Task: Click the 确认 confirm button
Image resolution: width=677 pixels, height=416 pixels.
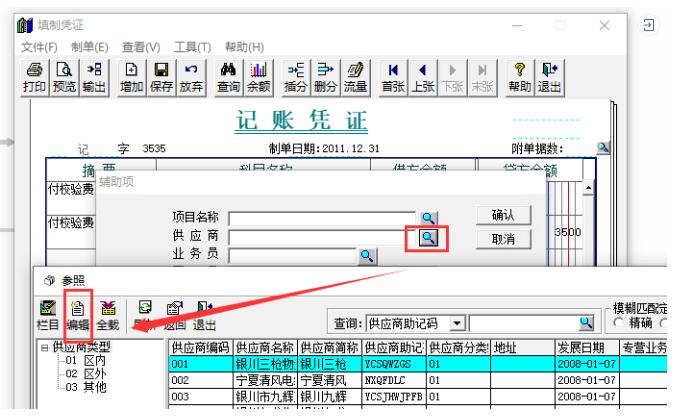Action: point(503,215)
